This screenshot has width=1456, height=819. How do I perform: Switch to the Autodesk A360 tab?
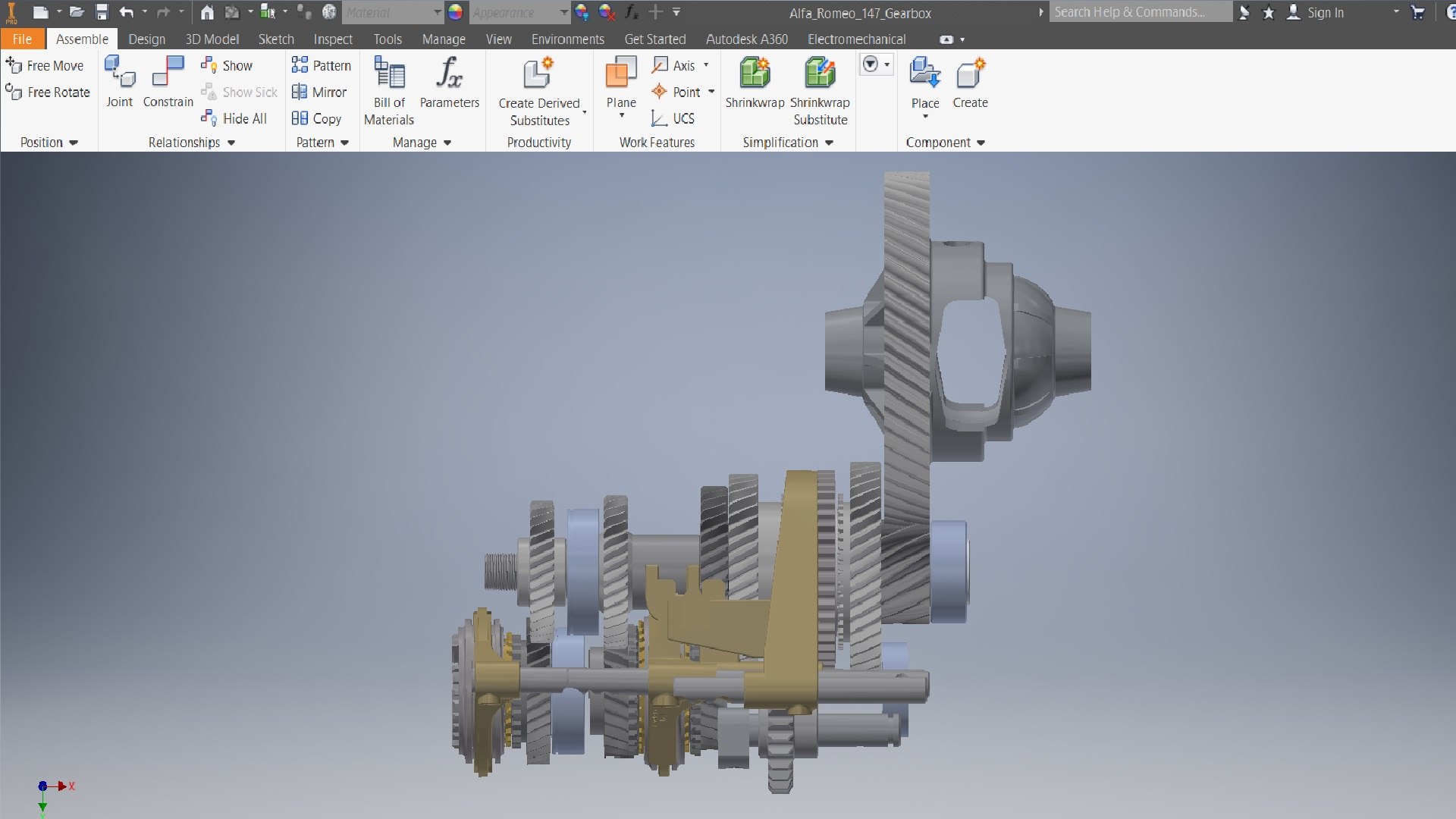[747, 39]
